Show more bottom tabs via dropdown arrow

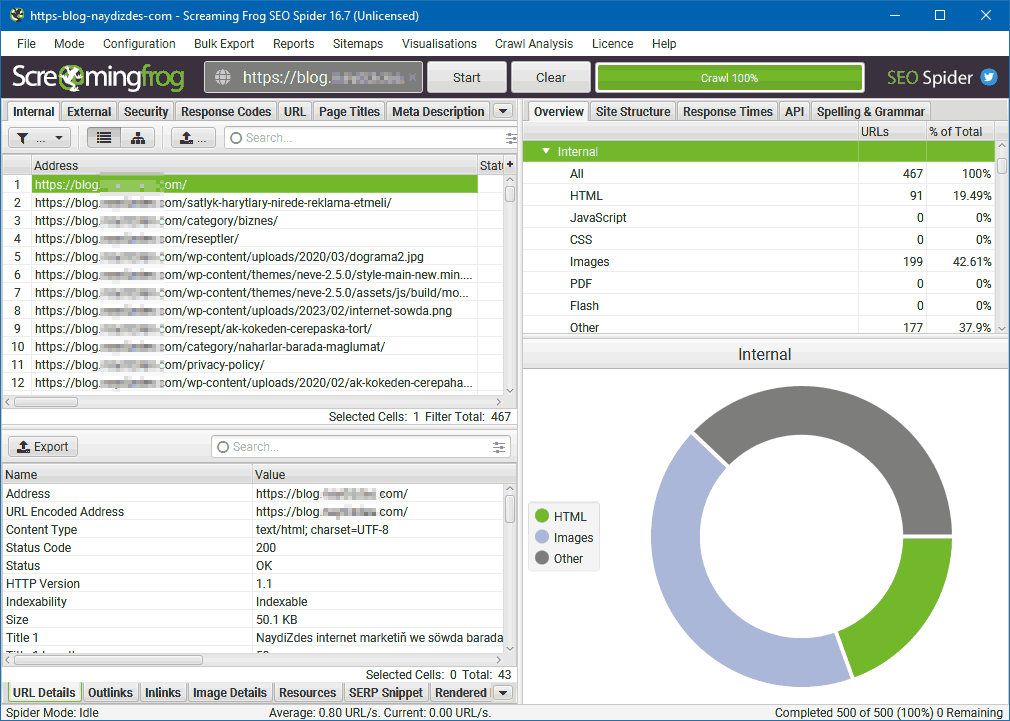pyautogui.click(x=503, y=693)
